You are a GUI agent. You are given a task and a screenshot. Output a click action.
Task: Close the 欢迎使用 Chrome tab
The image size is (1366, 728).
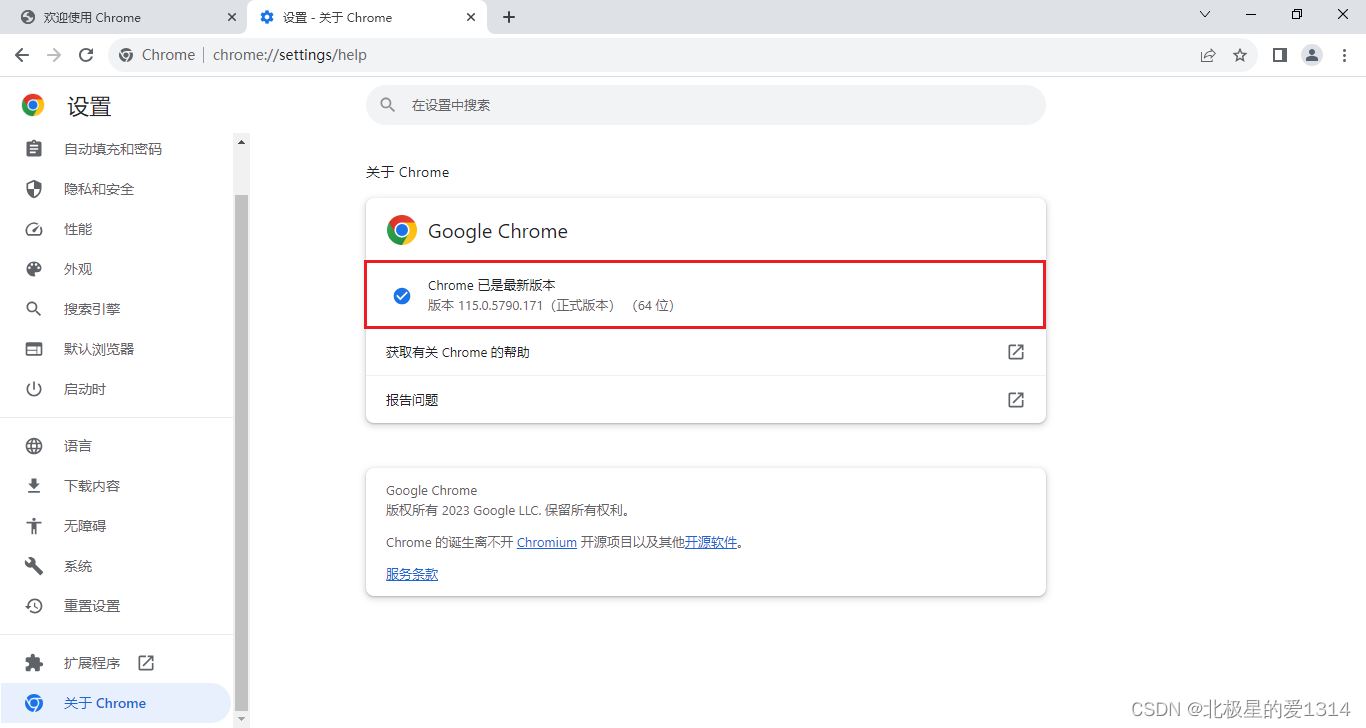(232, 17)
